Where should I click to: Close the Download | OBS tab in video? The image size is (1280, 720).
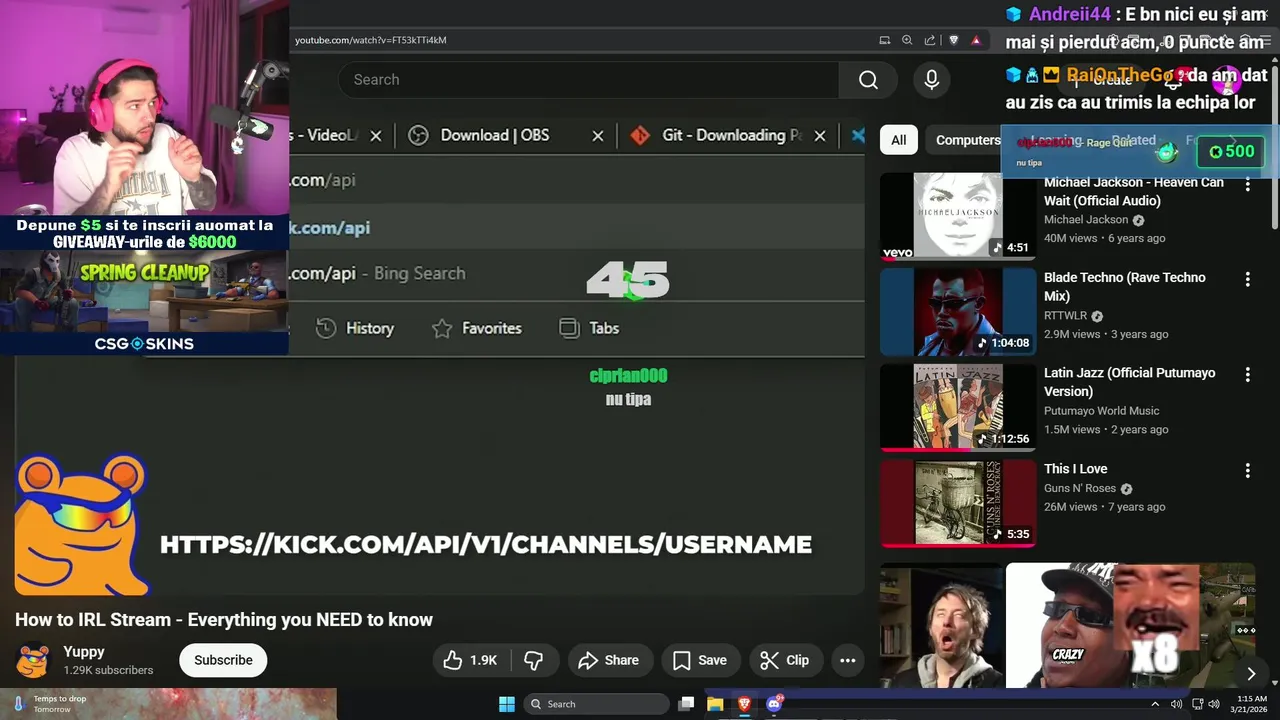598,136
